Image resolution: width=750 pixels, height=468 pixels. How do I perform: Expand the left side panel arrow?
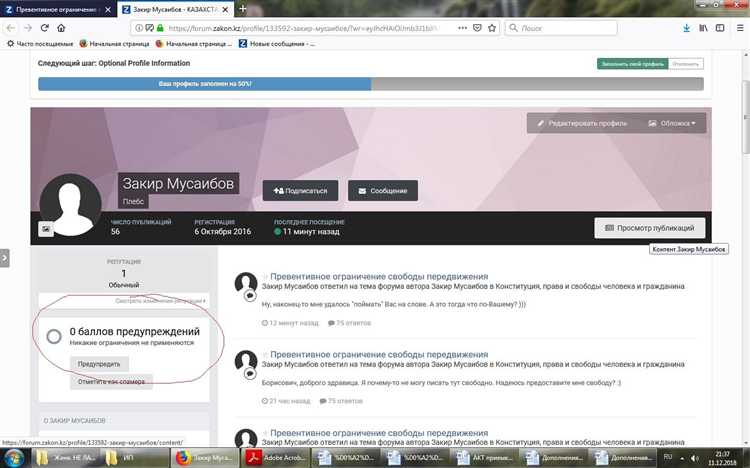click(x=5, y=257)
